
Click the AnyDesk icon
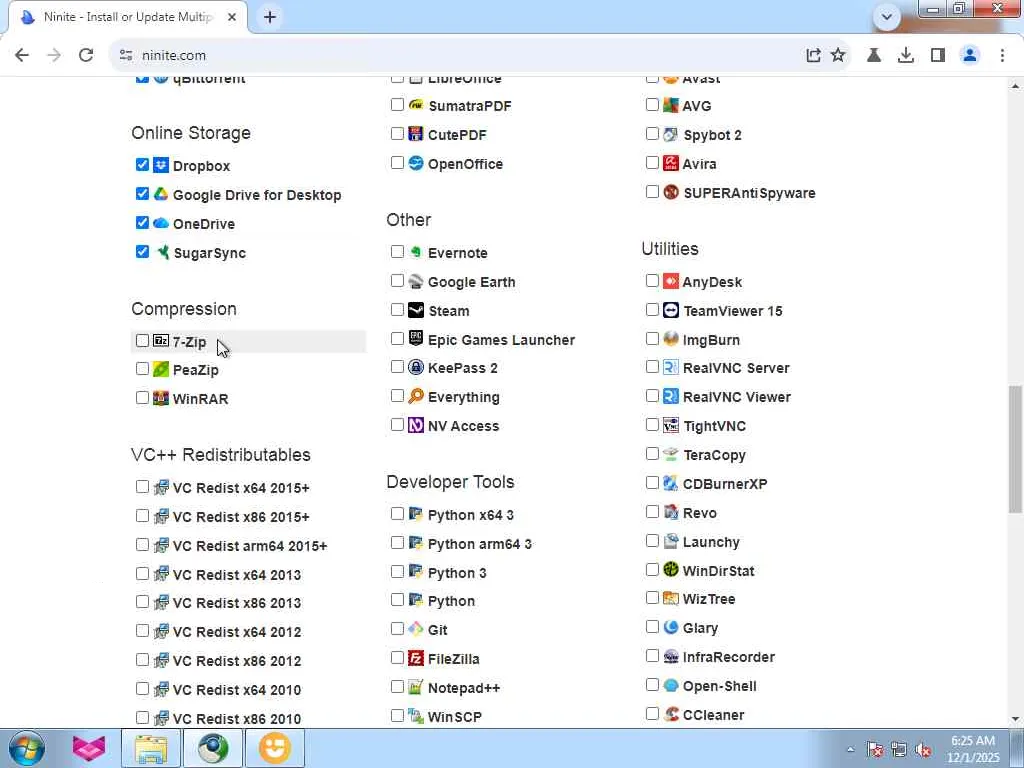pos(671,281)
